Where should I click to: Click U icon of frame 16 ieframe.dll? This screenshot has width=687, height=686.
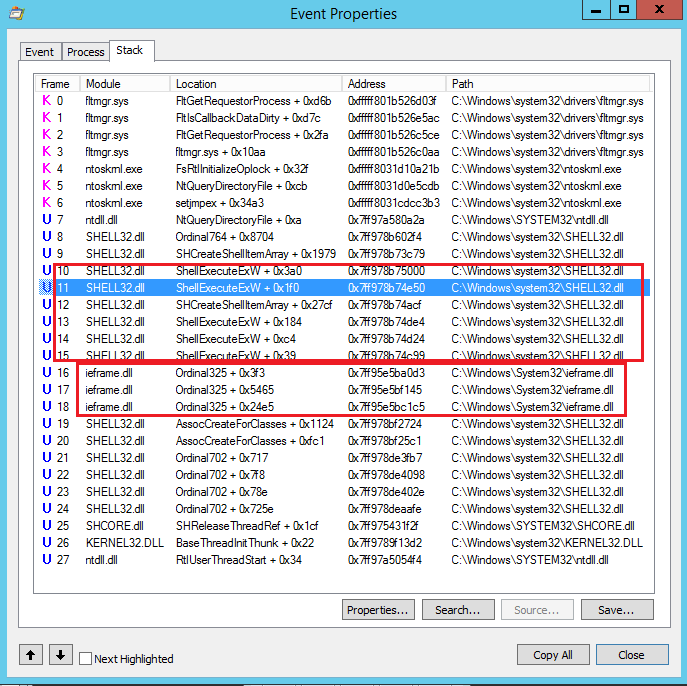coord(45,373)
